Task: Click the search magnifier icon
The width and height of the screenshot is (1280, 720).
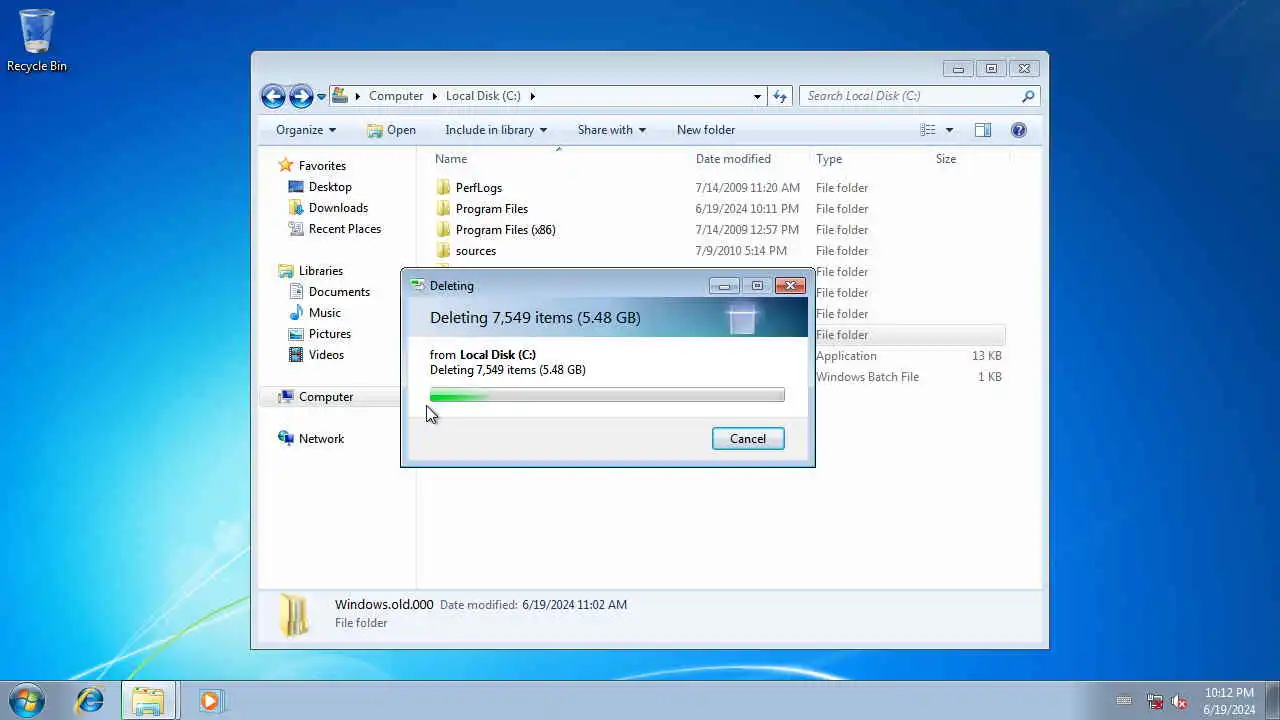Action: coord(1028,96)
